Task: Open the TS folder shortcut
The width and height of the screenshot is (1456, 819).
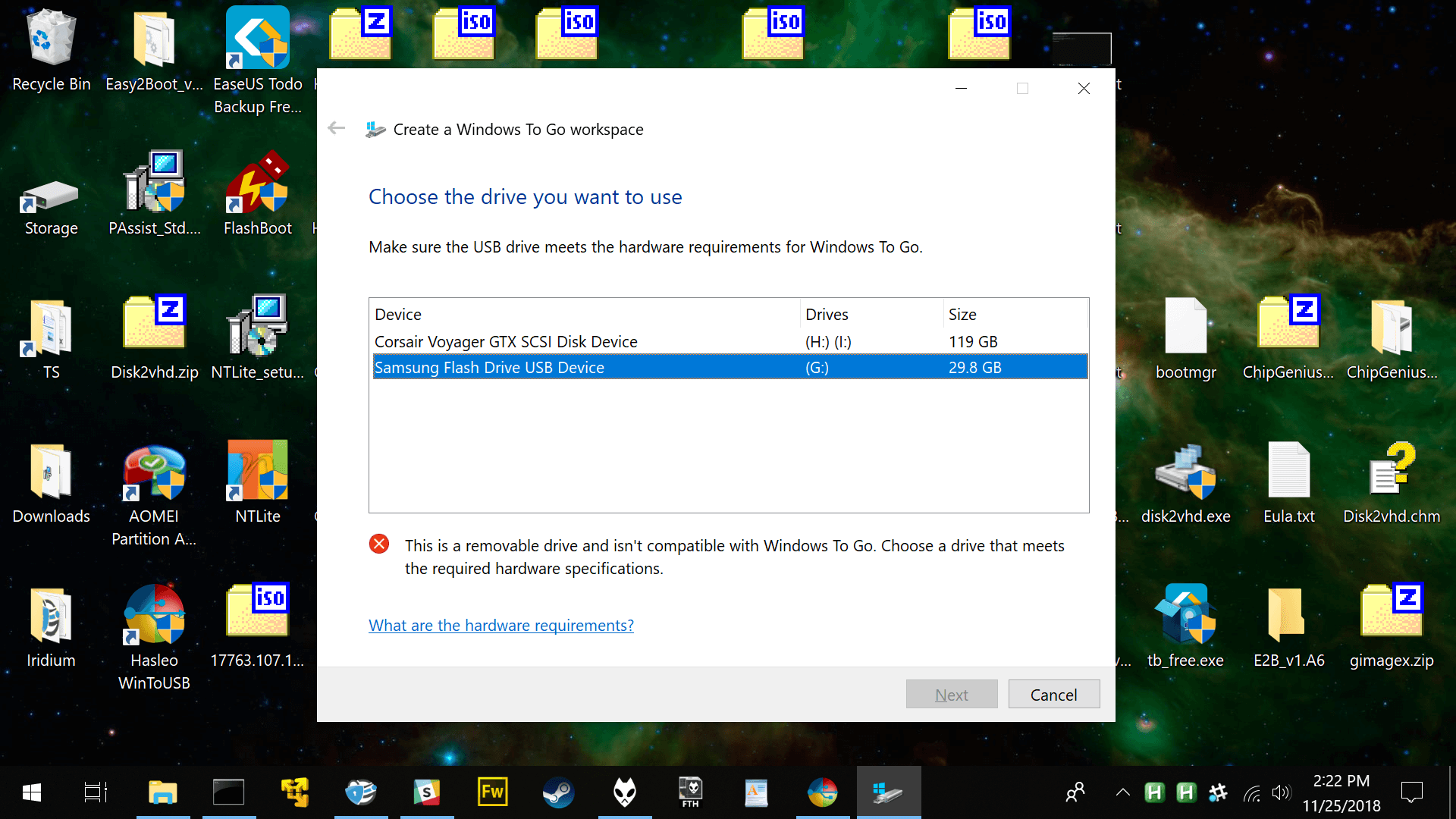Action: [51, 338]
